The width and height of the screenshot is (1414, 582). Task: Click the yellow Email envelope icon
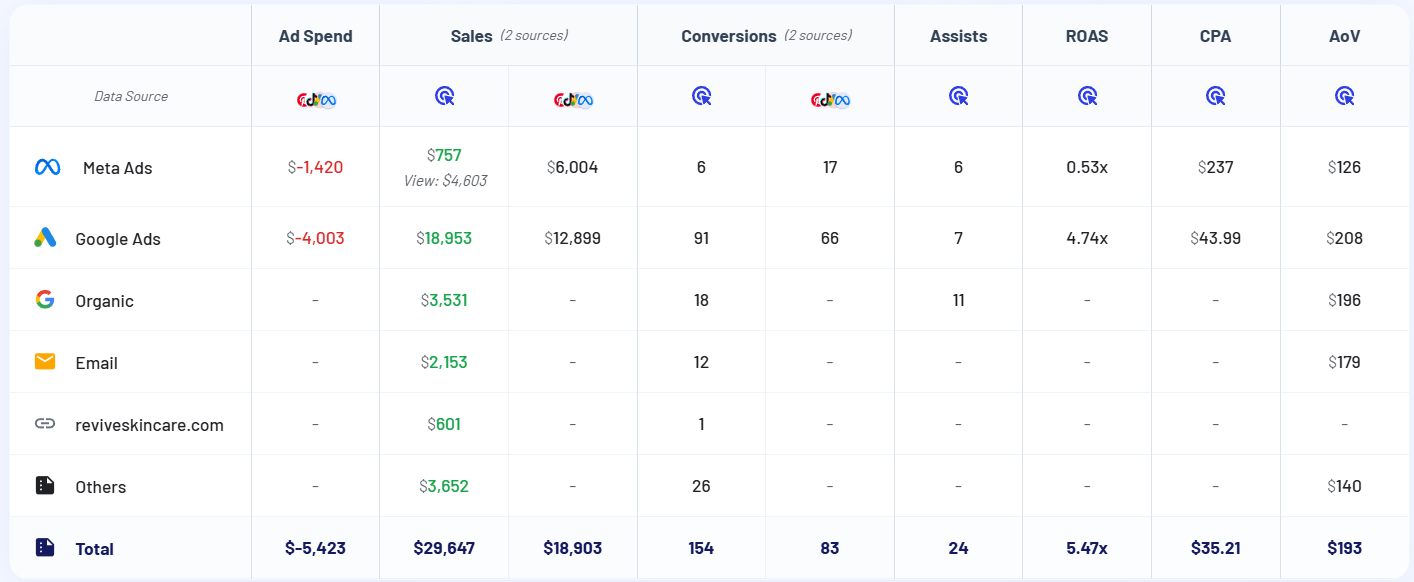45,361
